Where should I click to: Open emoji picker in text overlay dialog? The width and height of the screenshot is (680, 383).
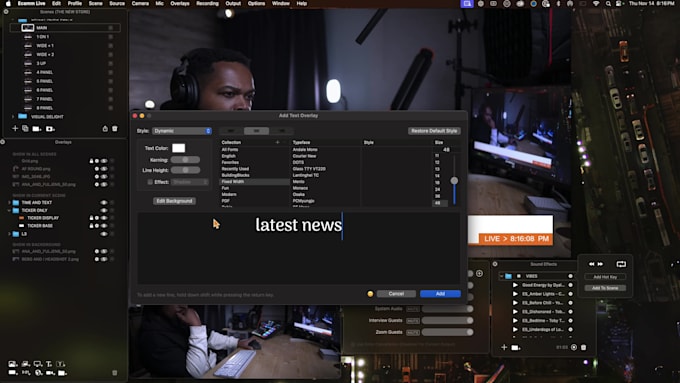(x=370, y=294)
